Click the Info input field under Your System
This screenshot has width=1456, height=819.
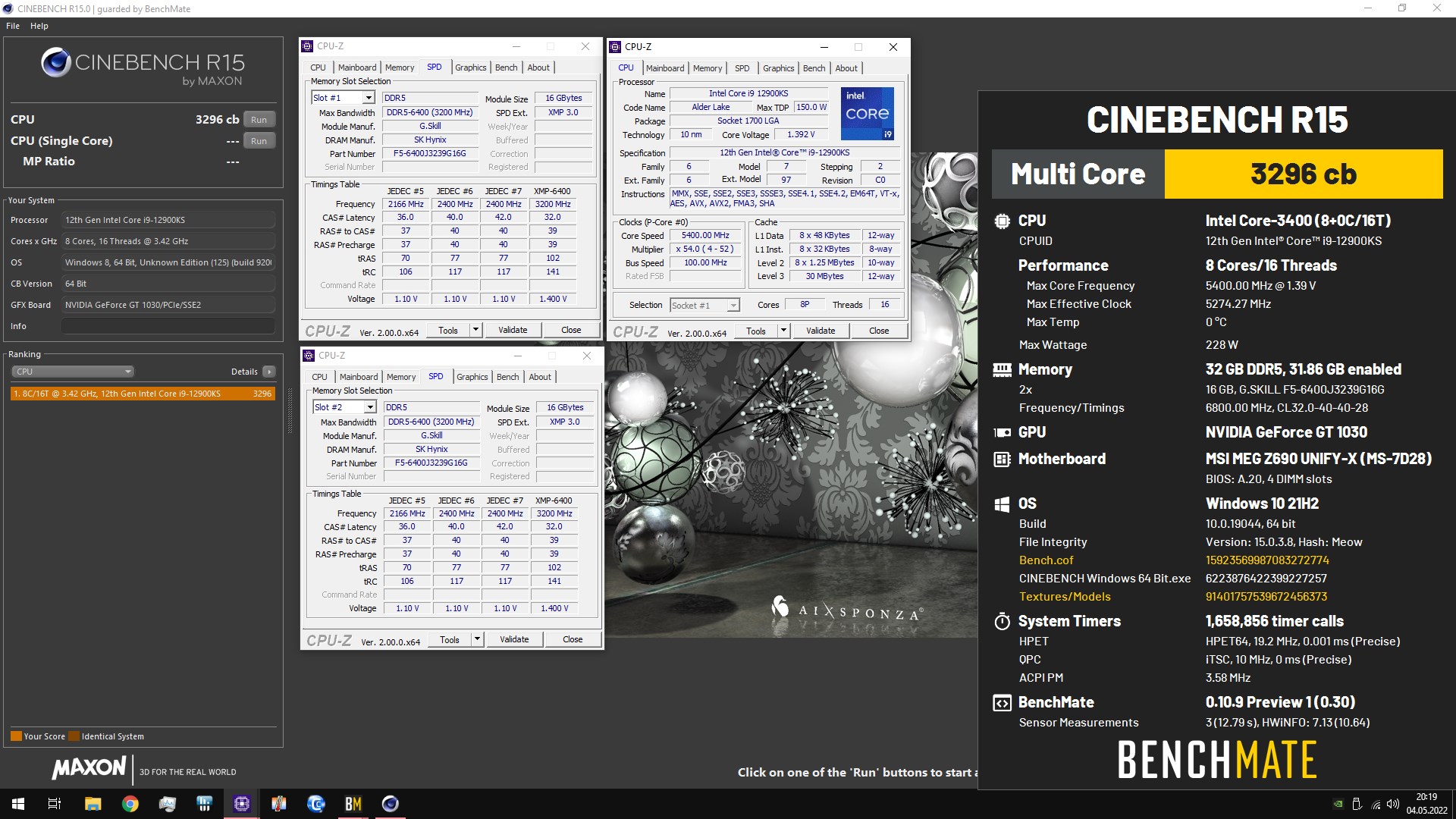coord(168,326)
